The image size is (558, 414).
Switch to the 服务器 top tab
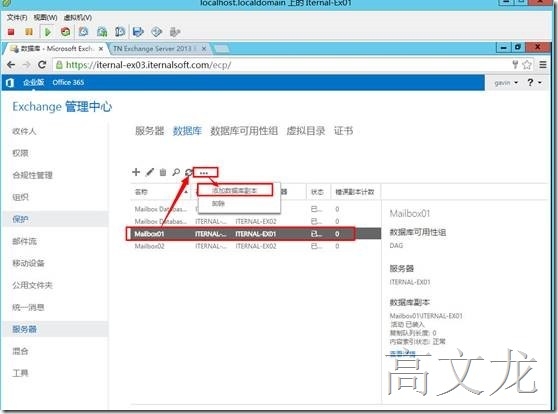pos(149,131)
